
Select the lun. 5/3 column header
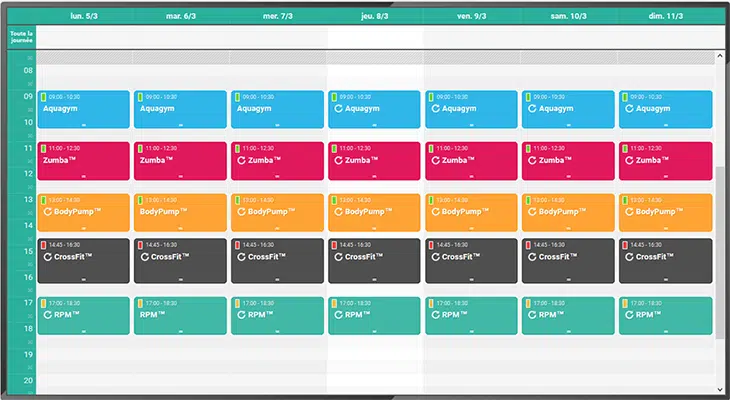[x=84, y=16]
